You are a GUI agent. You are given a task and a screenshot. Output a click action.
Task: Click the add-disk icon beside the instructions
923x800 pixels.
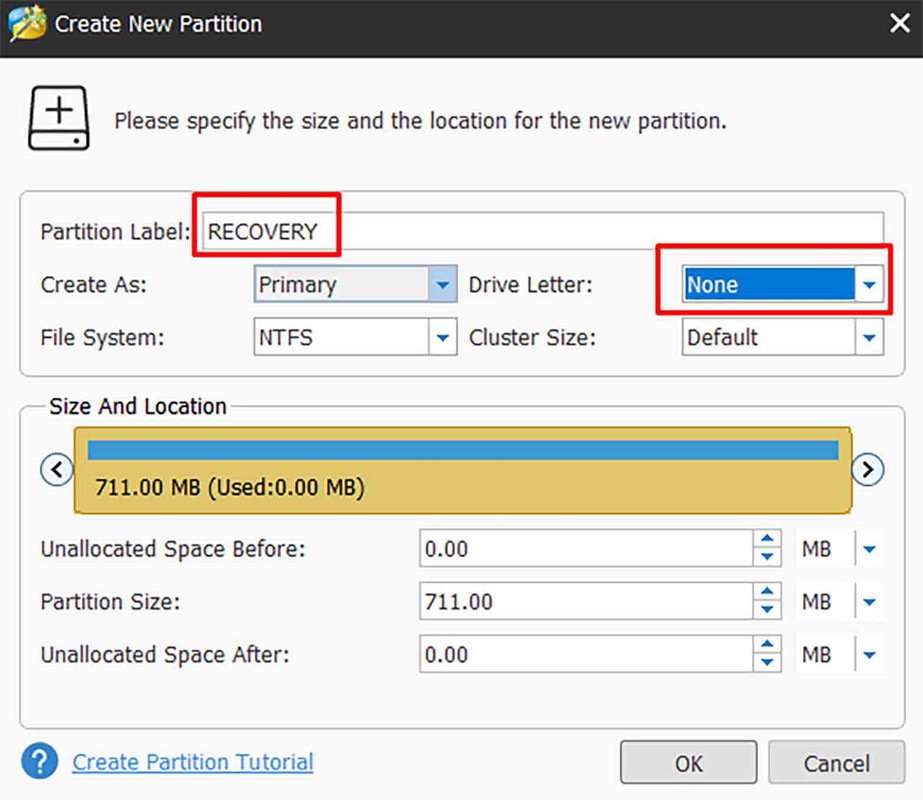(59, 118)
